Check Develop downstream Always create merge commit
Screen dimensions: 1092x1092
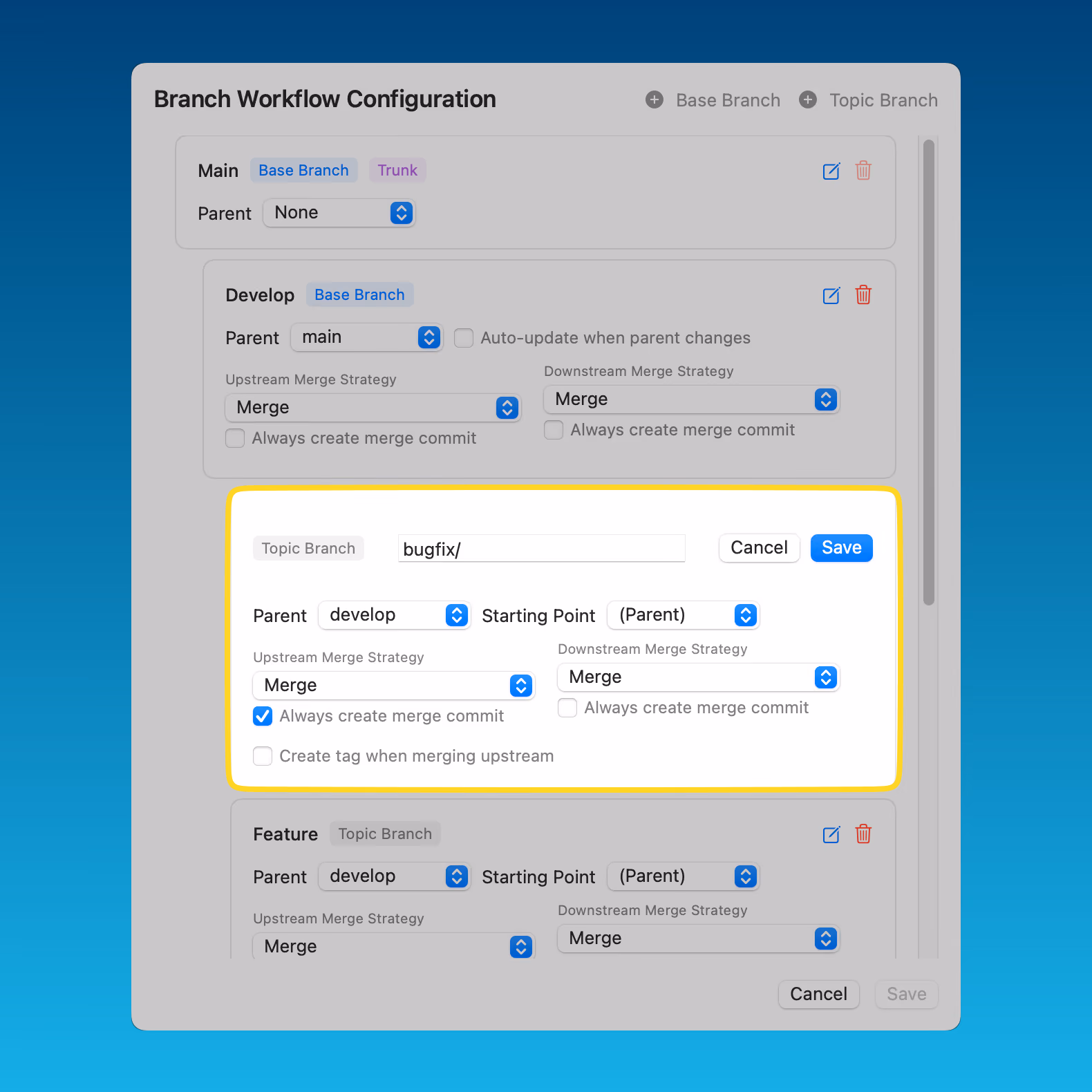[x=554, y=430]
